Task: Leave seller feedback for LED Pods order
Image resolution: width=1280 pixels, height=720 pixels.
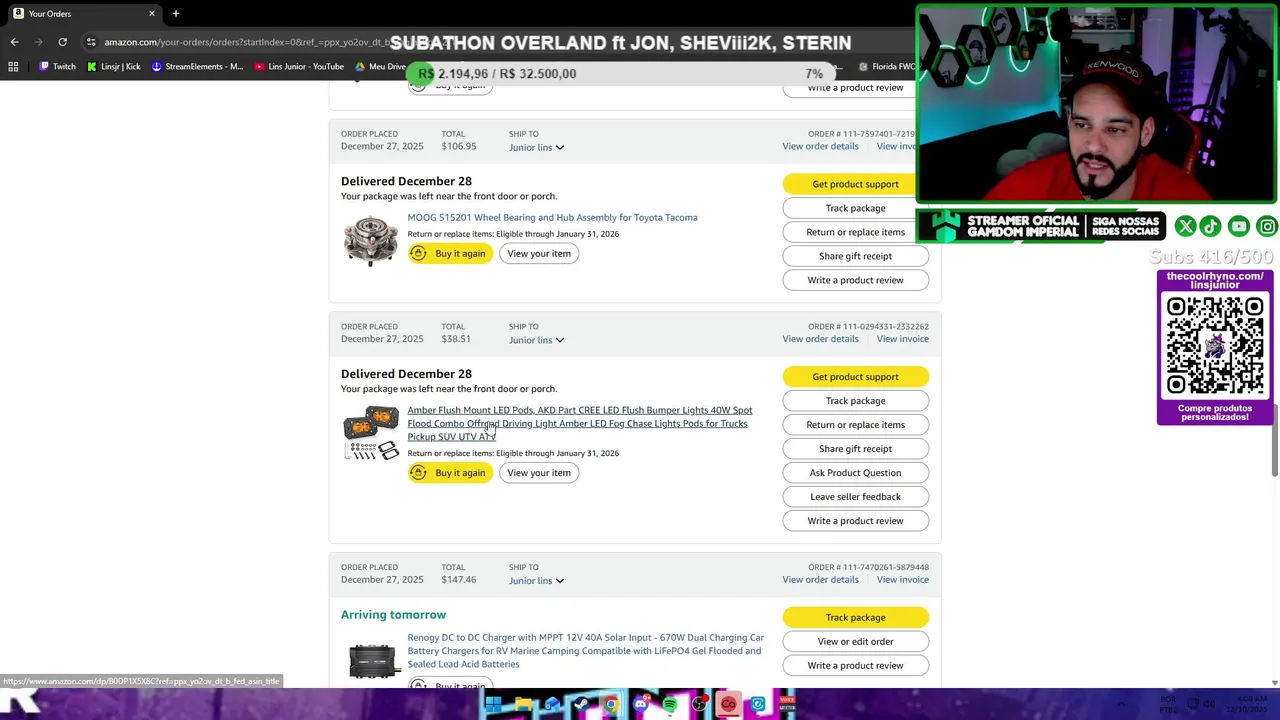Action: (855, 497)
